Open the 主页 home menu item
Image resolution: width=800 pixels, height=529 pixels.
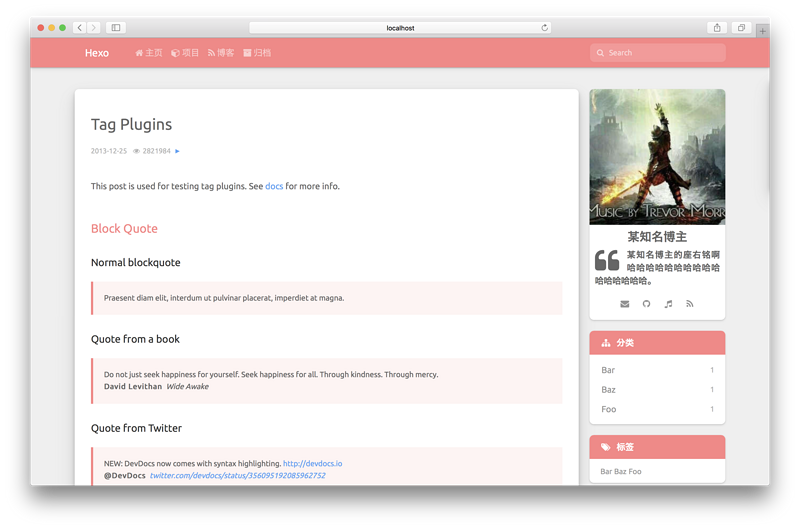click(x=148, y=53)
